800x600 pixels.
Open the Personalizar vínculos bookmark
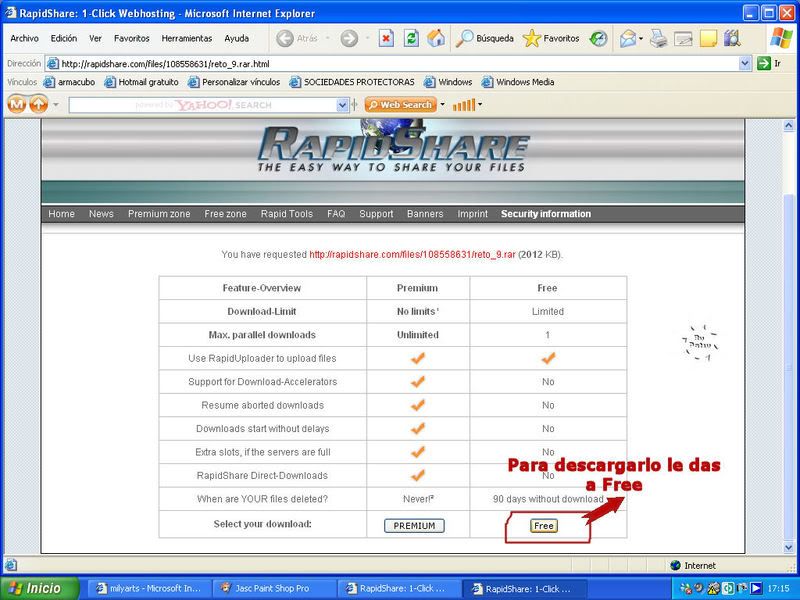click(234, 82)
